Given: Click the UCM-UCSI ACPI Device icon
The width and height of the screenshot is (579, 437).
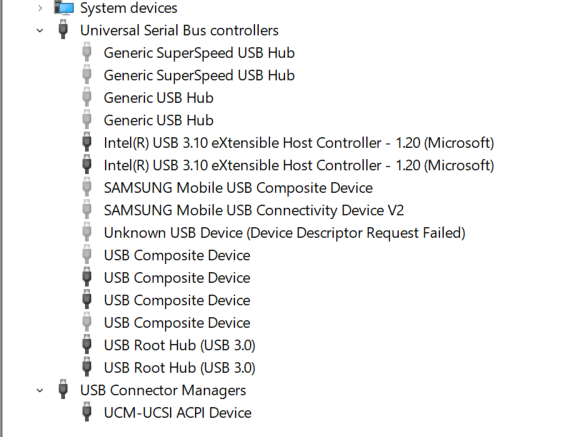Looking at the screenshot, I should pos(87,412).
